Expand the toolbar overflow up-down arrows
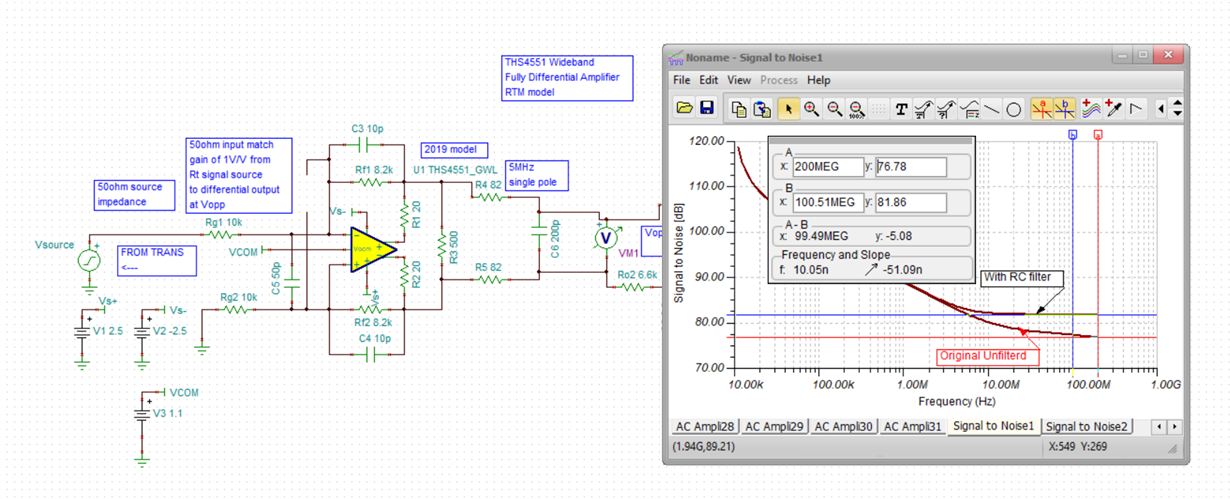This screenshot has width=1230, height=499. (1177, 108)
